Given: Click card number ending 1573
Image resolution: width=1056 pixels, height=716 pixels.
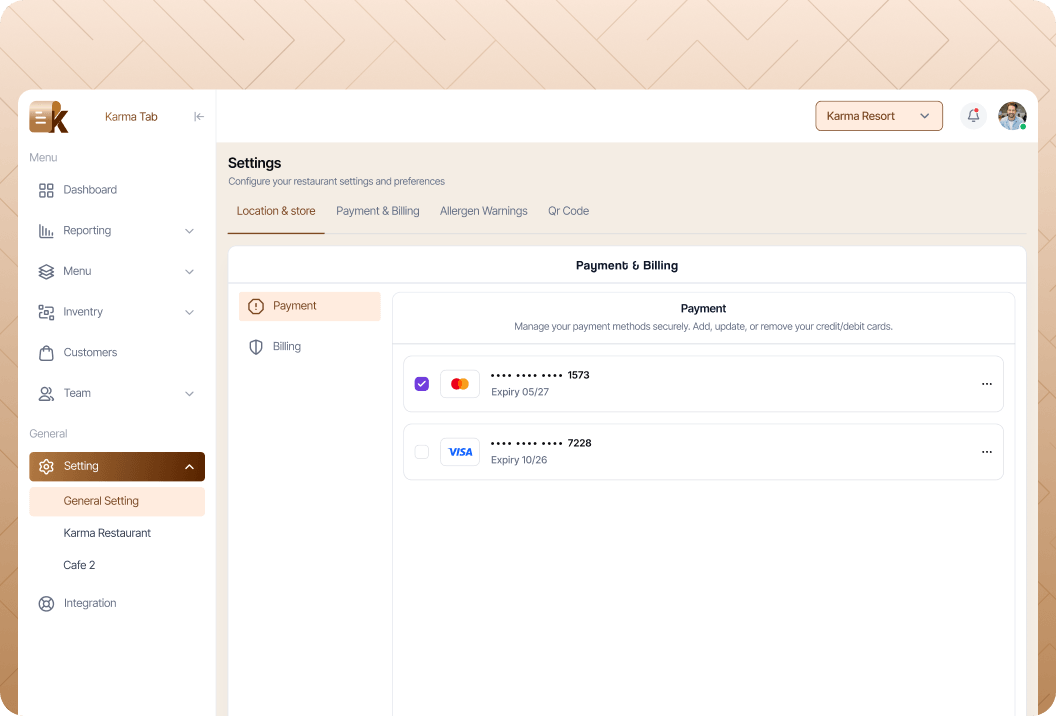Looking at the screenshot, I should coord(540,375).
